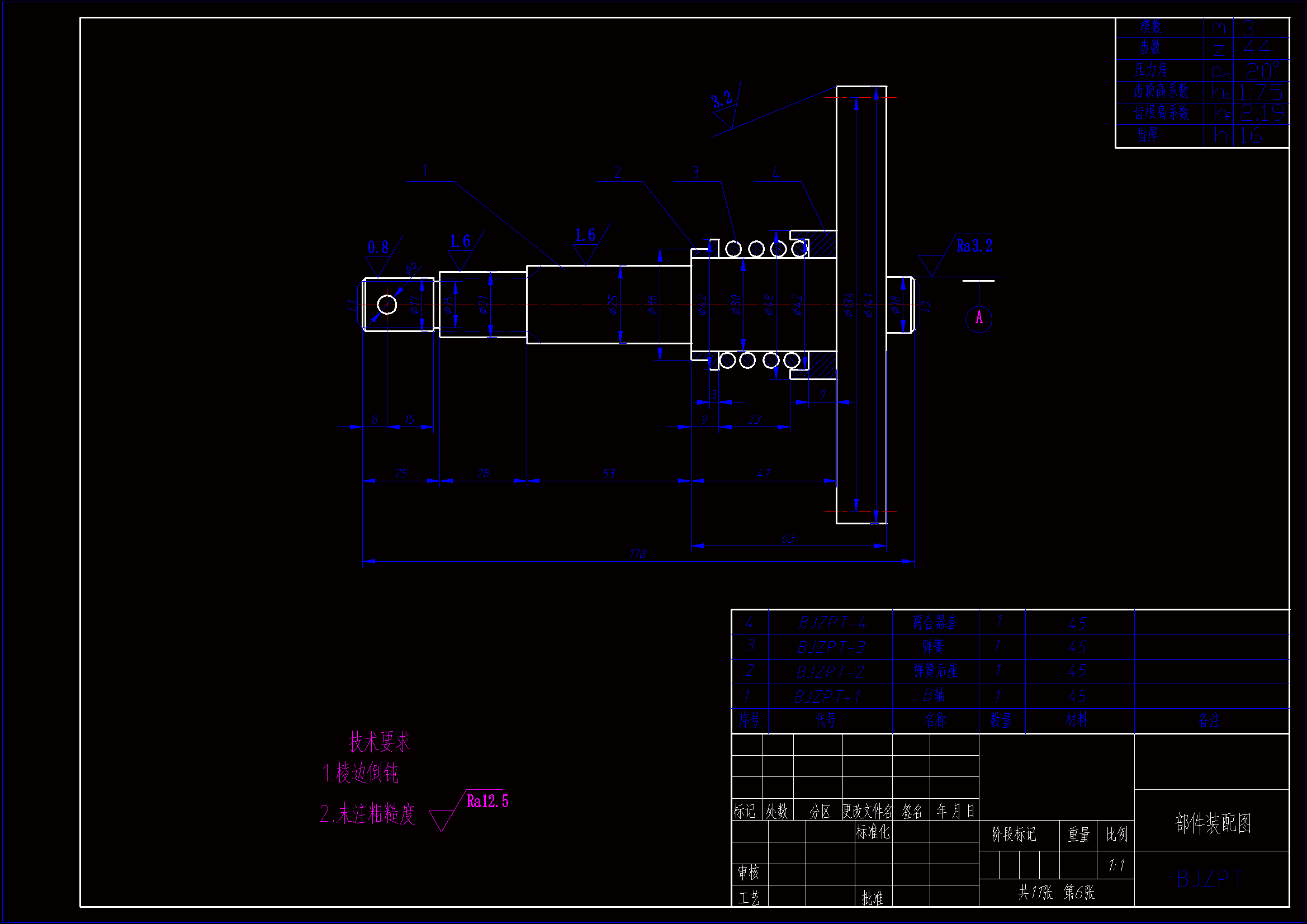This screenshot has height=924, width=1307.
Task: Click the 部件装配图 title block text
Action: coord(1213,823)
